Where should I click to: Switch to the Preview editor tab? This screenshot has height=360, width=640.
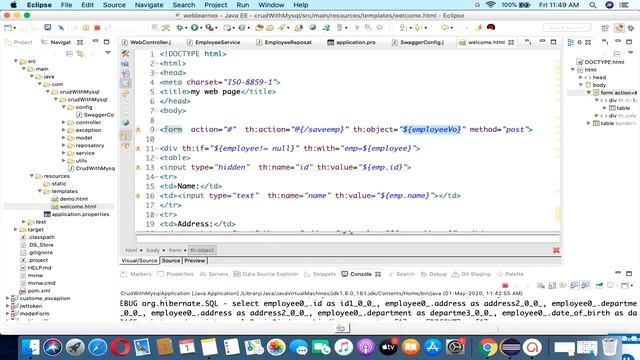195,260
